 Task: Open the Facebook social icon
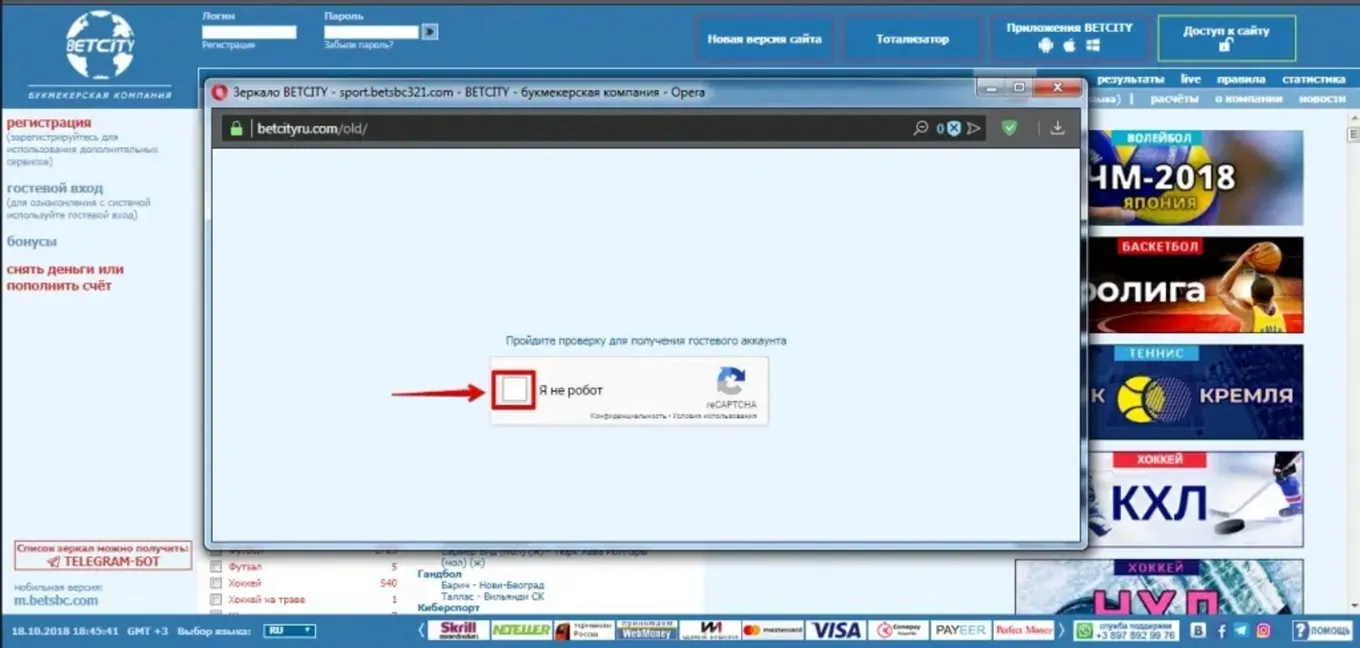tap(1220, 631)
